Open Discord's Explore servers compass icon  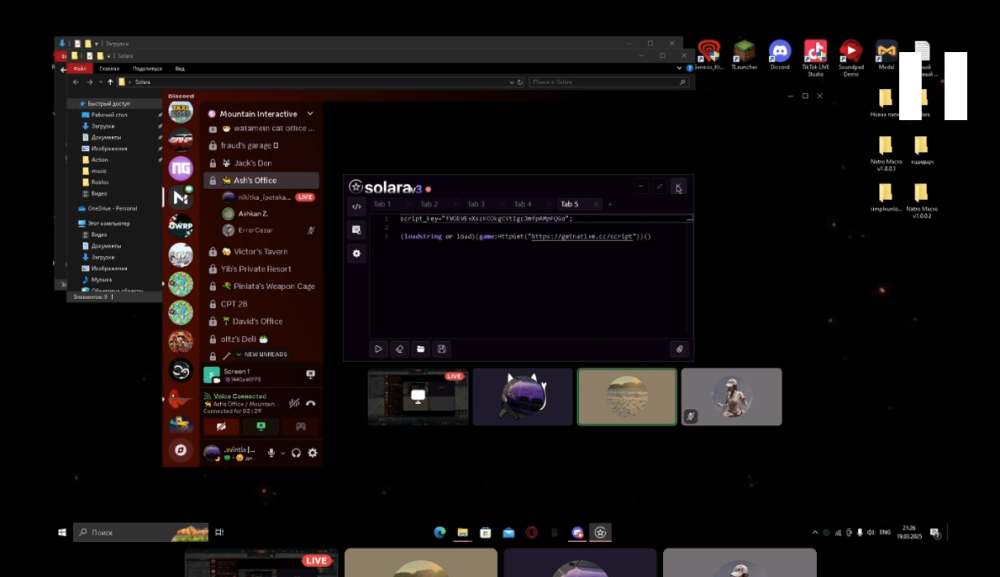click(x=180, y=450)
